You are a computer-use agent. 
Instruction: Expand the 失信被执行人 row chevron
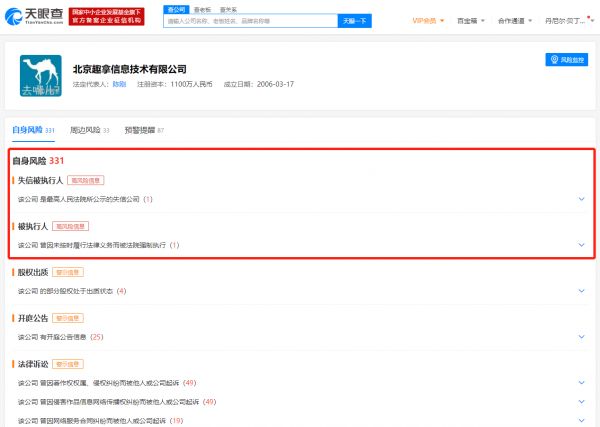point(581,199)
